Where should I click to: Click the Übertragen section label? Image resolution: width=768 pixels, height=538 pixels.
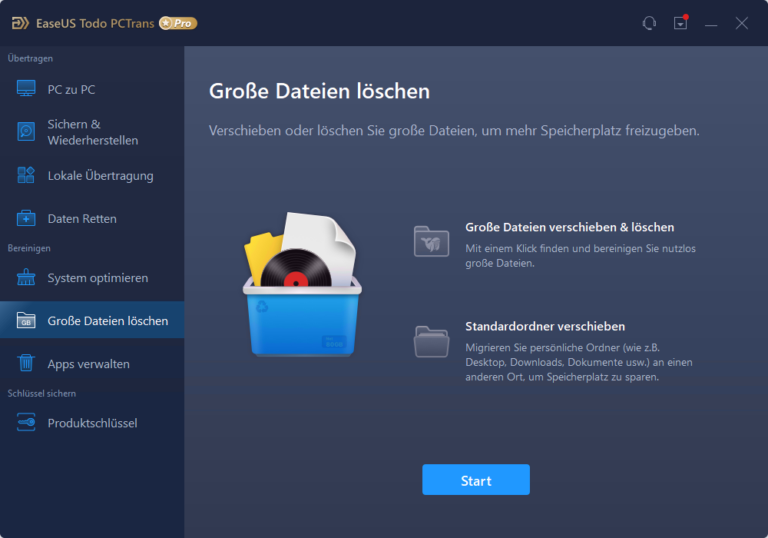(x=30, y=58)
